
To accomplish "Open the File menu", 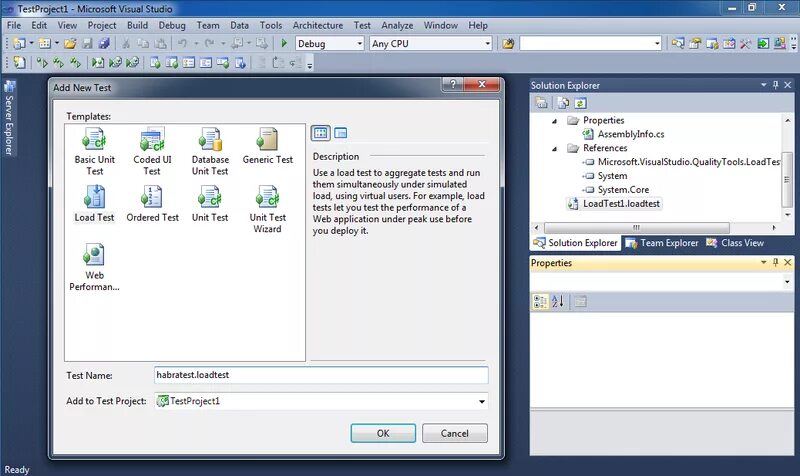I will point(14,25).
